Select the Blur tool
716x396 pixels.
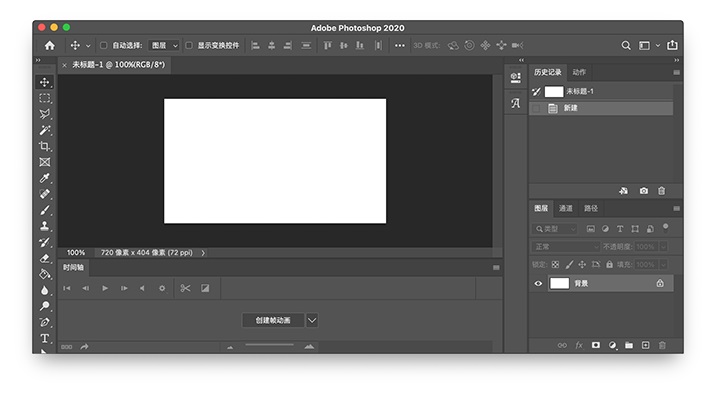pyautogui.click(x=44, y=290)
